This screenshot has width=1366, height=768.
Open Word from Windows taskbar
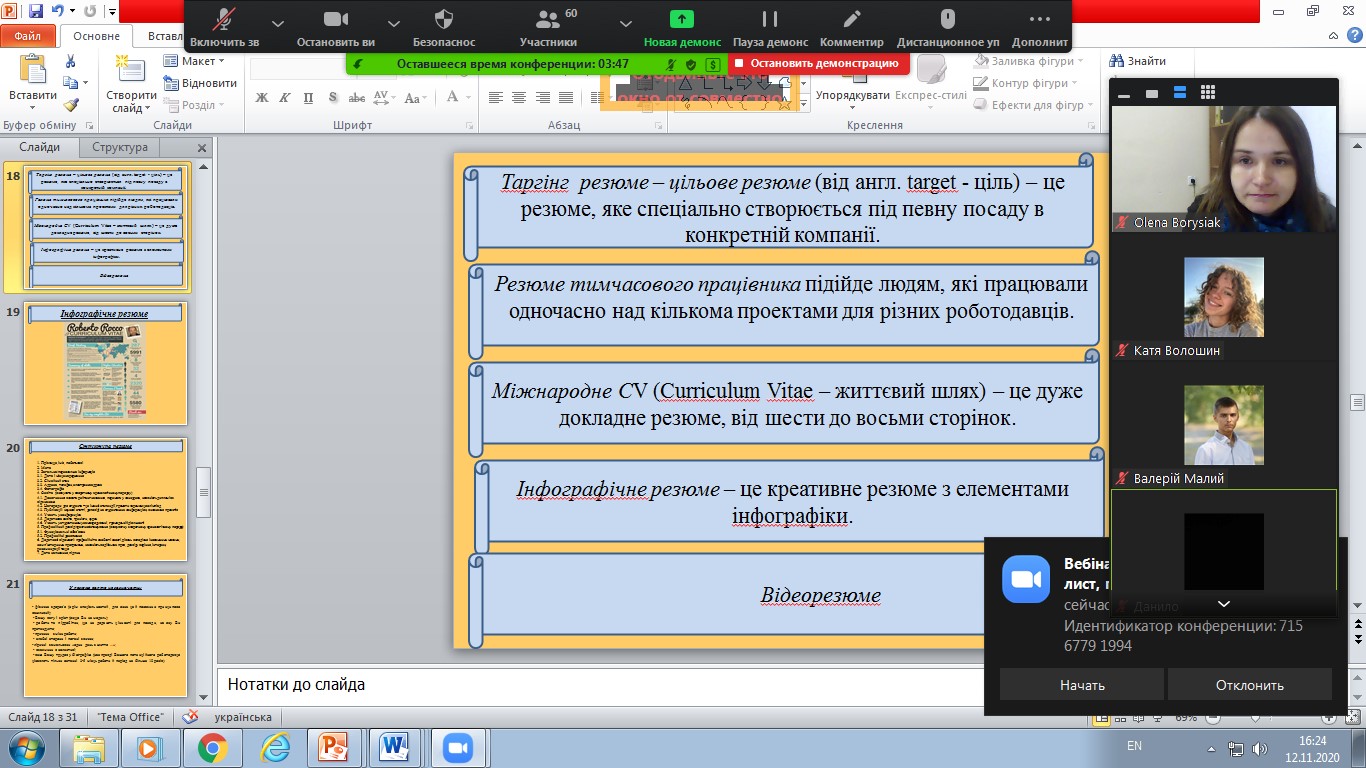[x=396, y=748]
